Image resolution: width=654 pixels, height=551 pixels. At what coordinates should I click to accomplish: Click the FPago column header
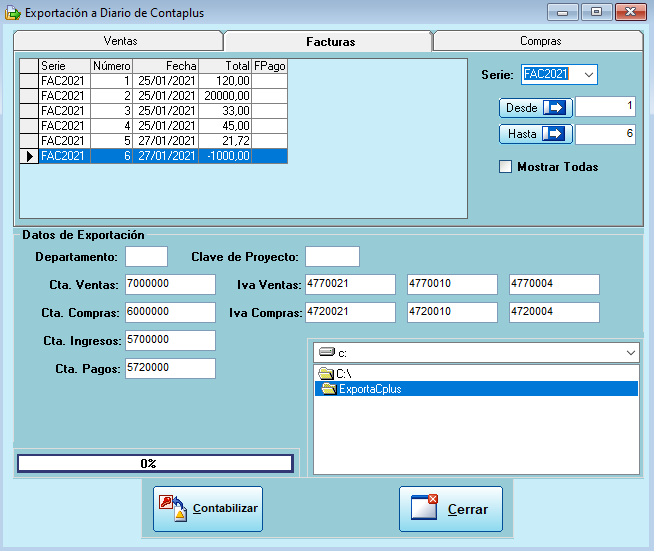coord(269,66)
